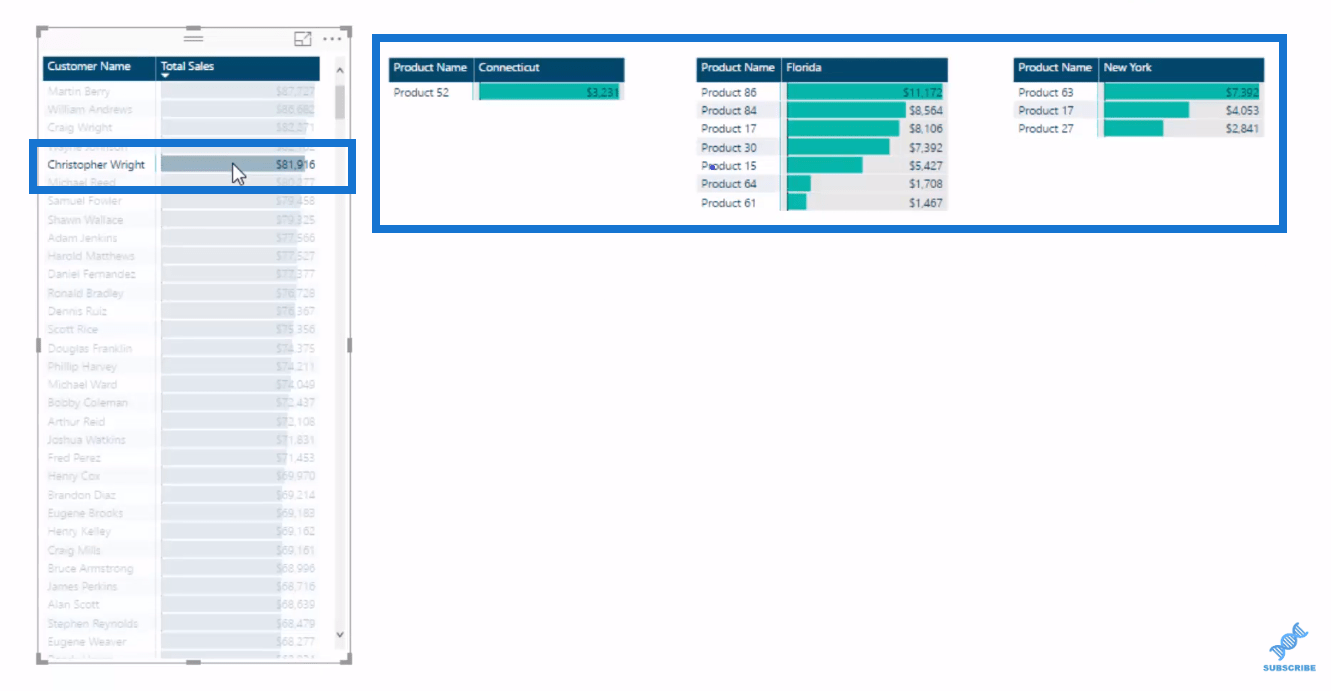Select customer Samuel Fowler

(x=84, y=201)
